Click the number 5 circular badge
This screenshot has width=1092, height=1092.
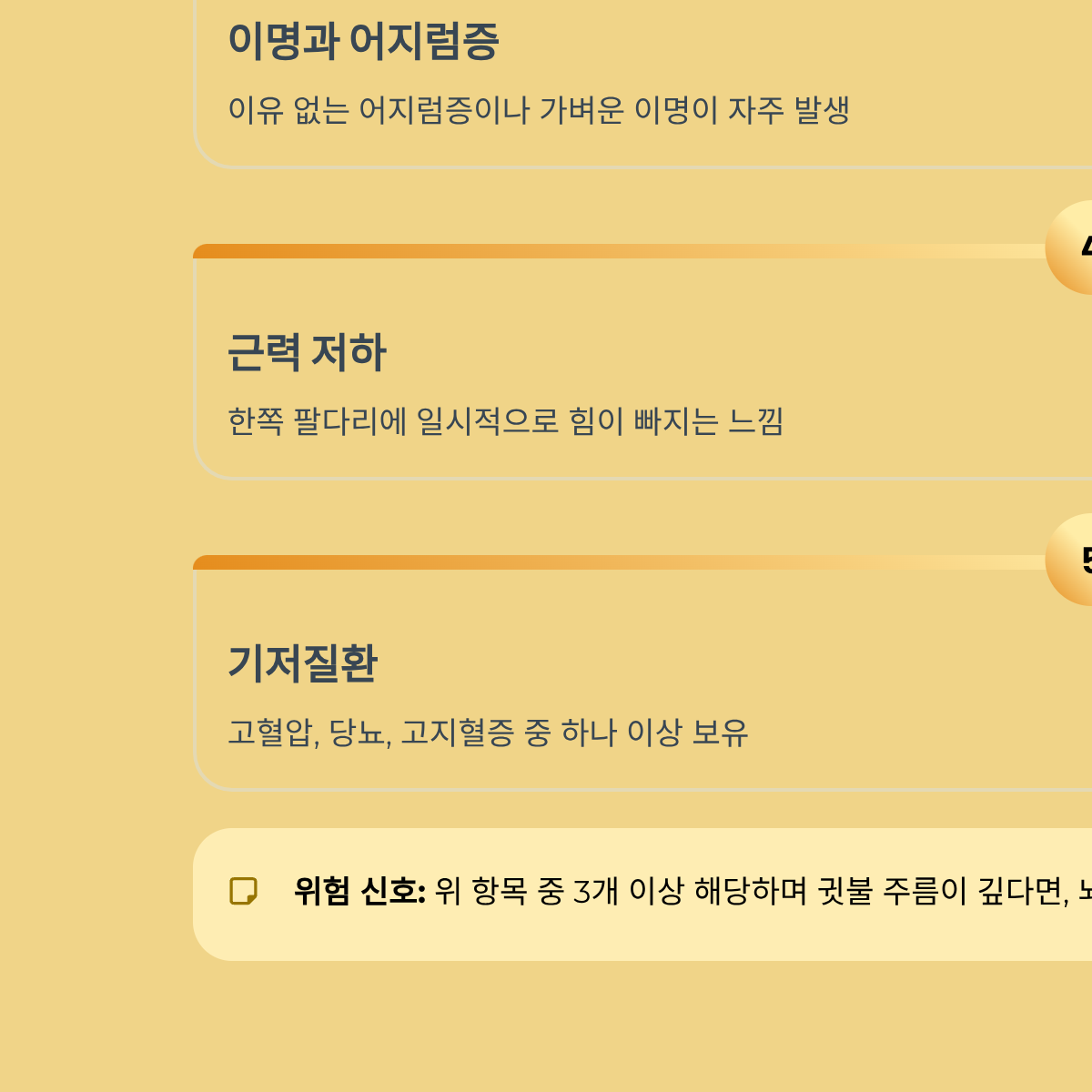pyautogui.click(x=1069, y=559)
